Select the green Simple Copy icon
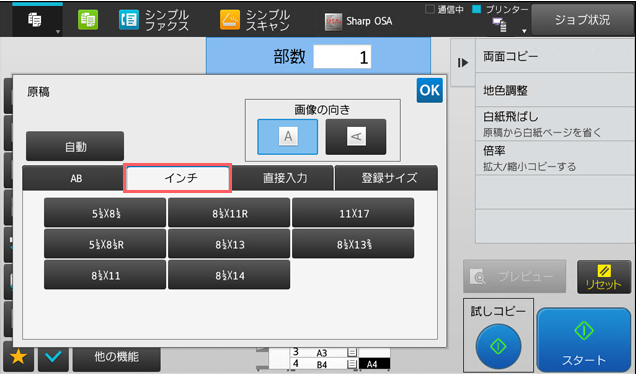This screenshot has width=636, height=374. tap(88, 20)
